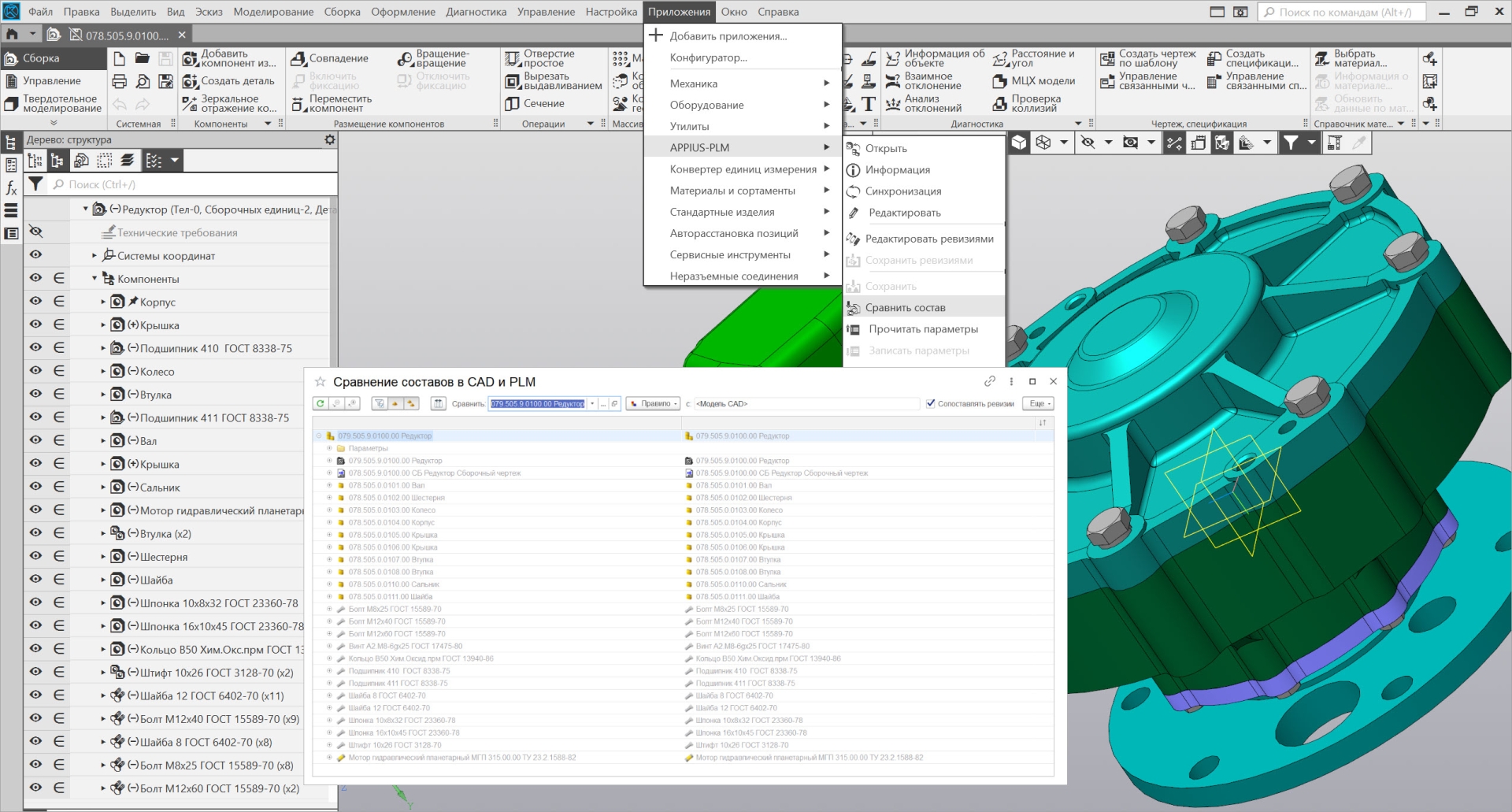Toggle Сопоставлять ревизии checkbox
Viewport: 1512px width, 812px height.
tap(931, 403)
